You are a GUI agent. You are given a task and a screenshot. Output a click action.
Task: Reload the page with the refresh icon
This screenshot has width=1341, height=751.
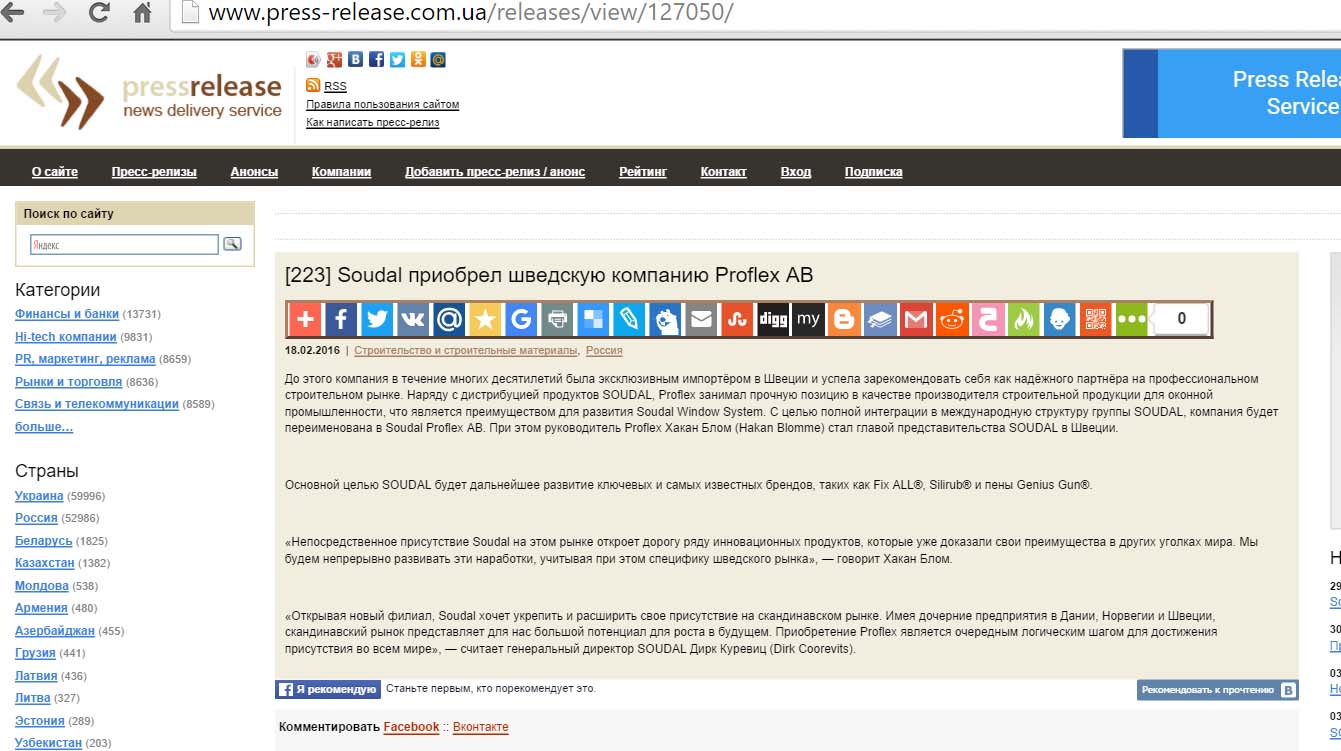(x=98, y=13)
